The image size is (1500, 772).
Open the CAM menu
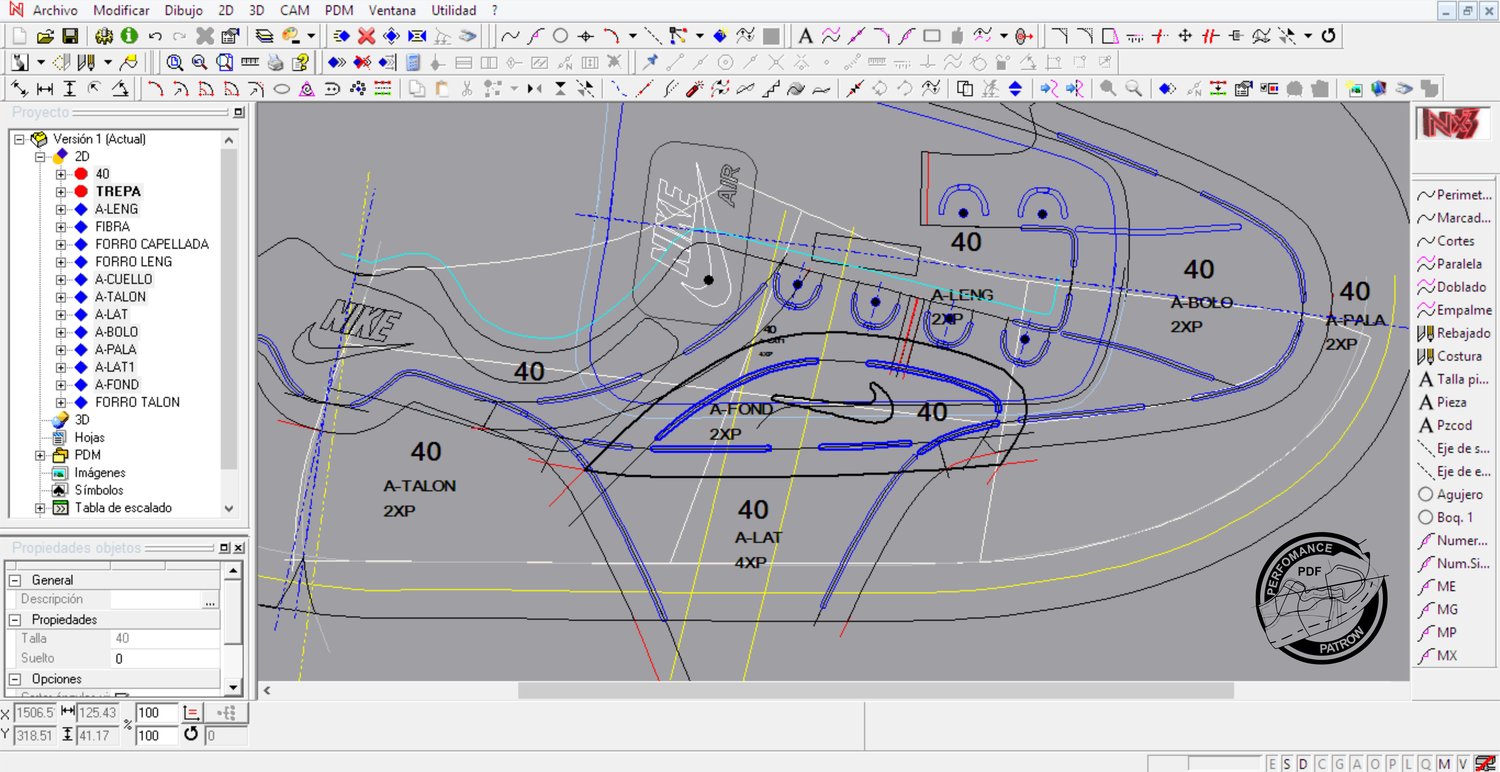(x=294, y=10)
